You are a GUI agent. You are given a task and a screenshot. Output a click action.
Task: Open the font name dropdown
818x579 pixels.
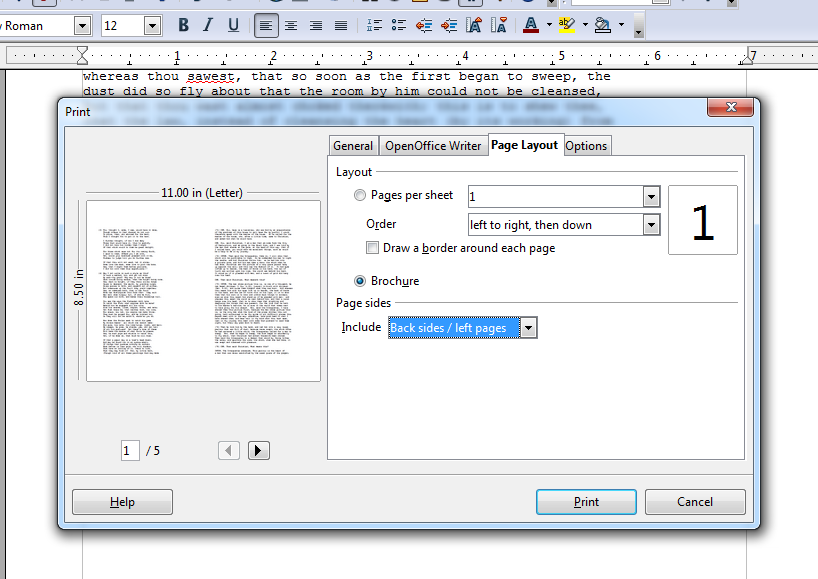(x=82, y=26)
